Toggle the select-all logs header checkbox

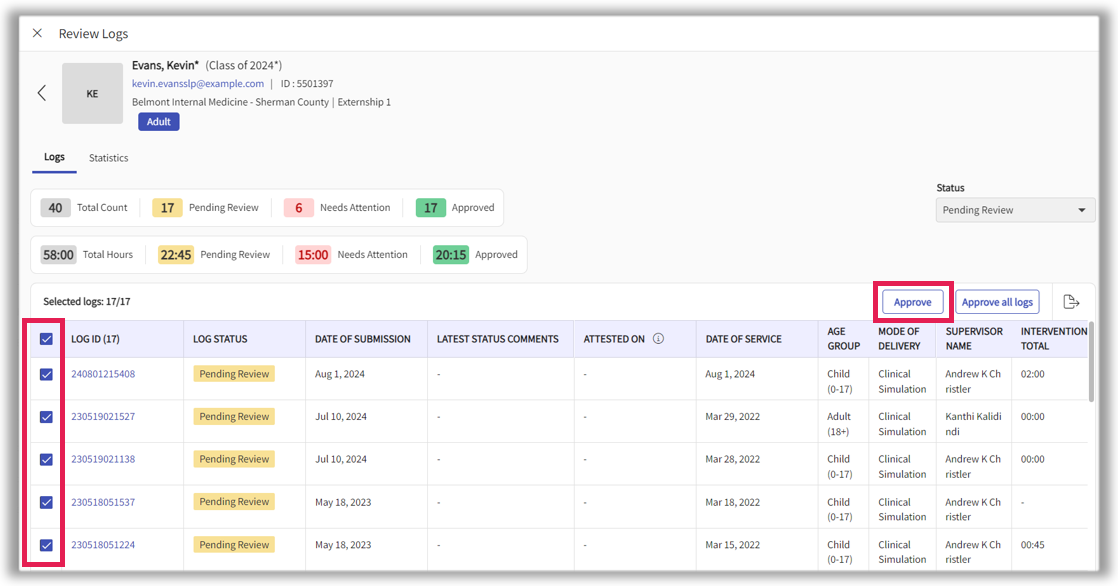(x=46, y=339)
